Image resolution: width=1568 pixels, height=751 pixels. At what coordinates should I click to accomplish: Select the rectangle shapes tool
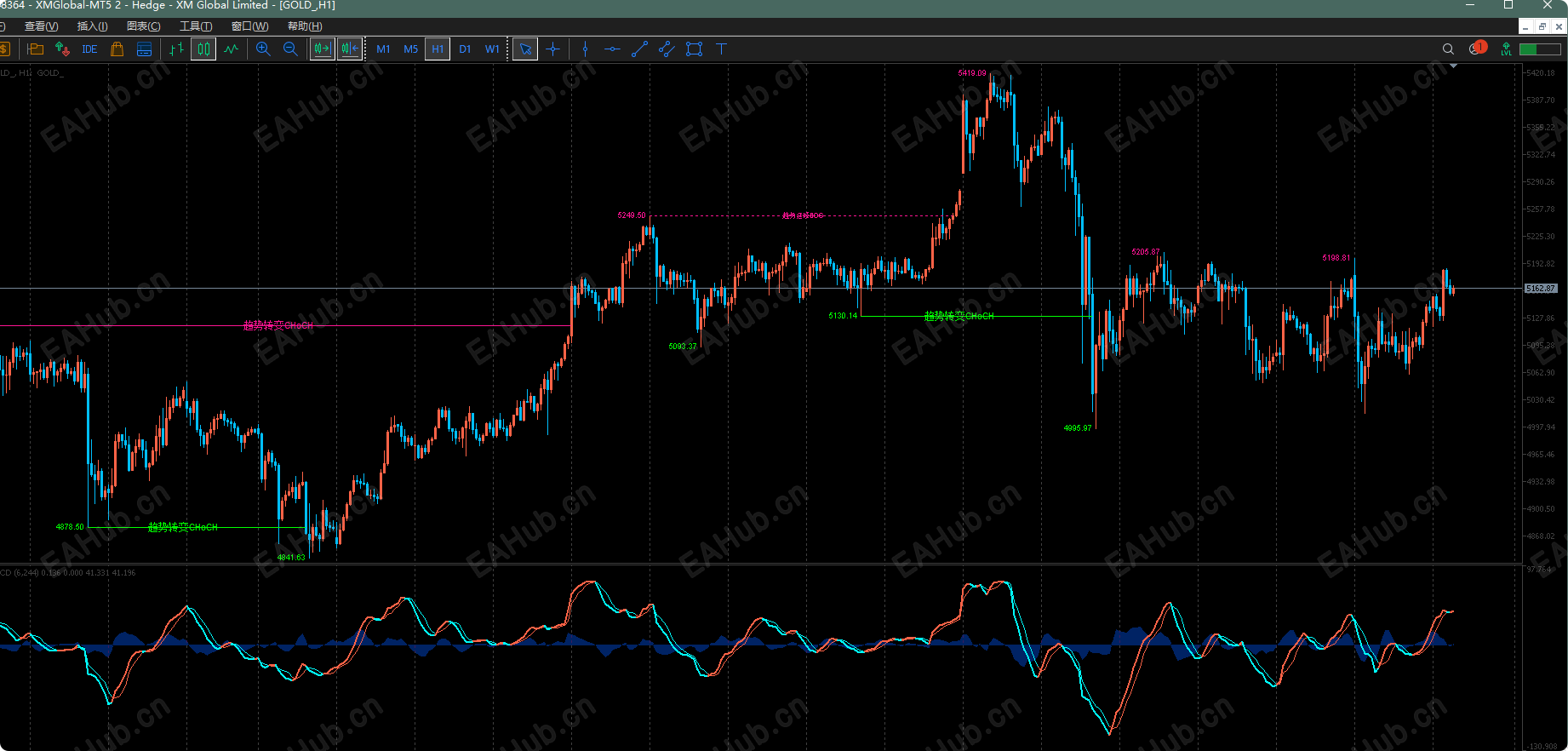(695, 49)
